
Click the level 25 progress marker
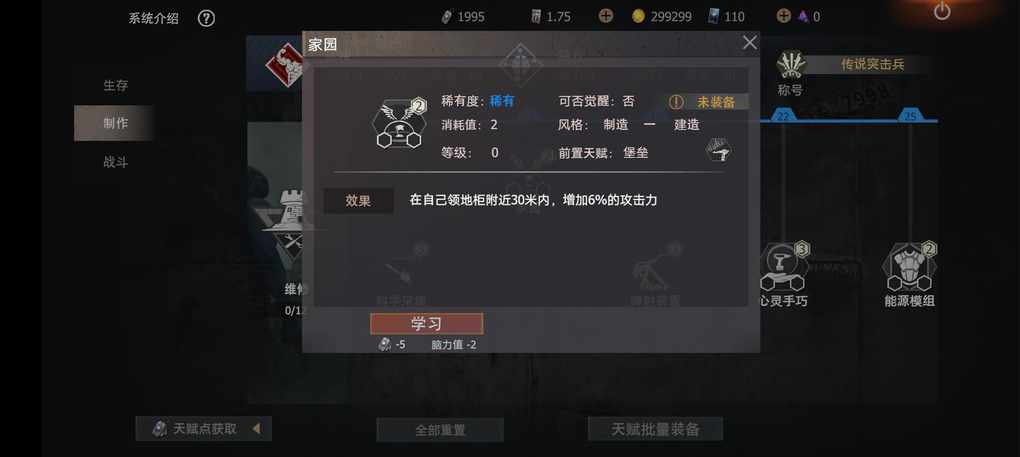pos(910,116)
